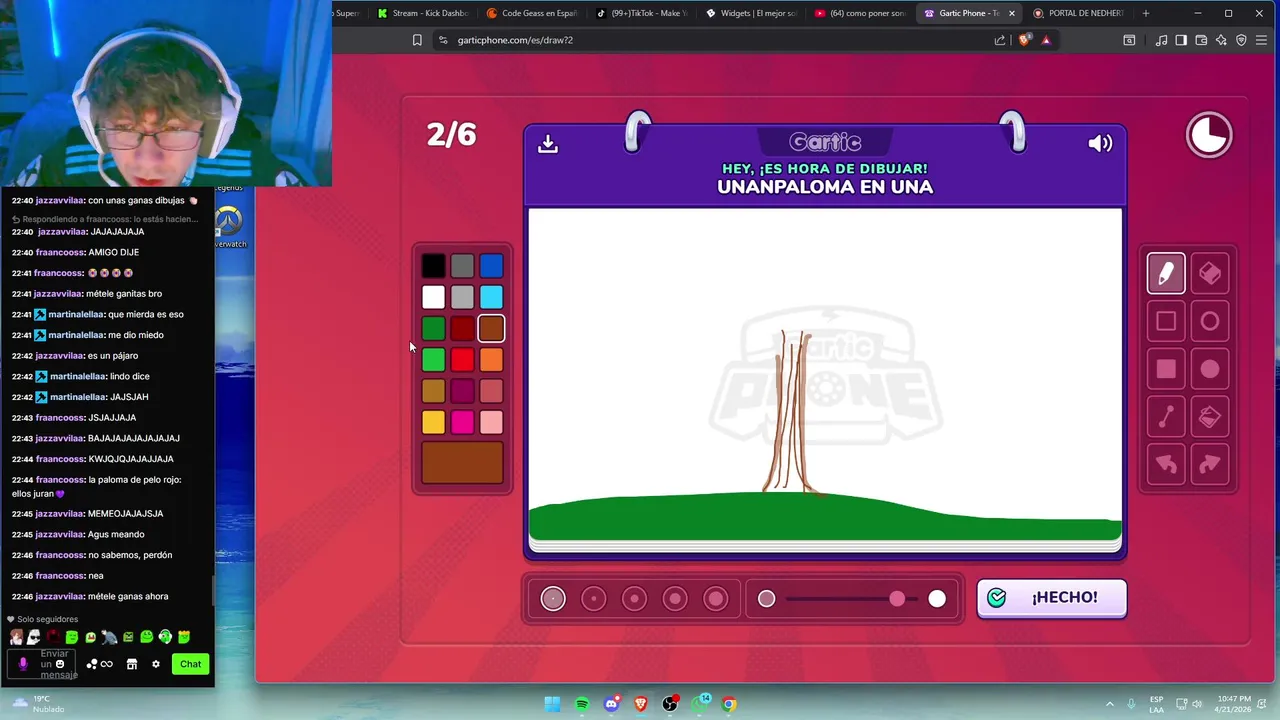Open the browser hamburger menu
Image resolution: width=1280 pixels, height=720 pixels.
[1262, 40]
